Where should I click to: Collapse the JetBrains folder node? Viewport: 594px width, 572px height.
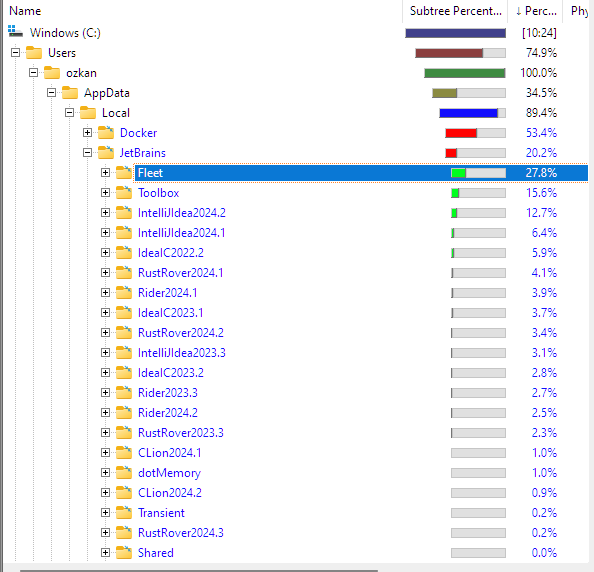(88, 153)
